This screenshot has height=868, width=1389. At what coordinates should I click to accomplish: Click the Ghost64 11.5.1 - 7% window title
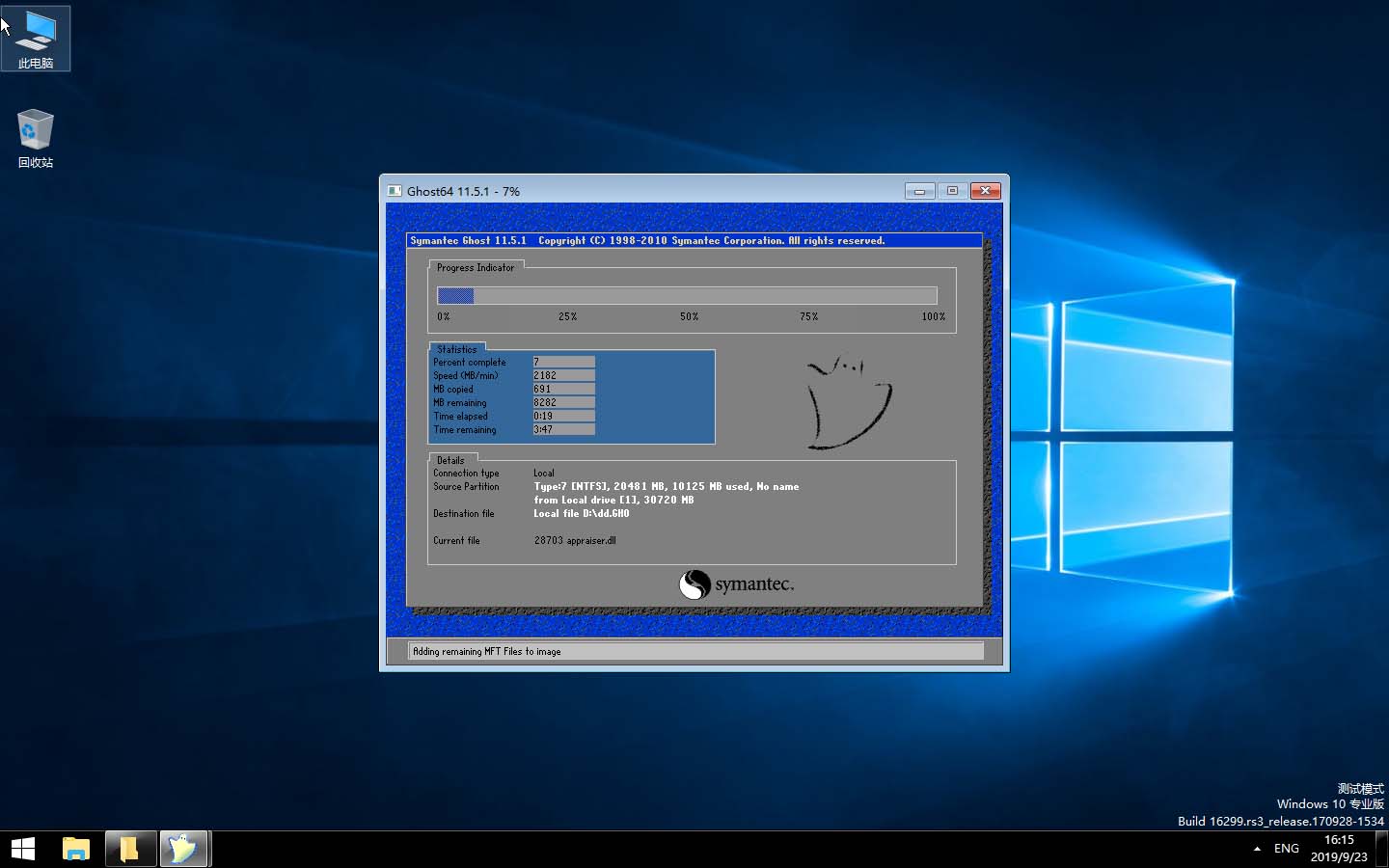click(463, 191)
